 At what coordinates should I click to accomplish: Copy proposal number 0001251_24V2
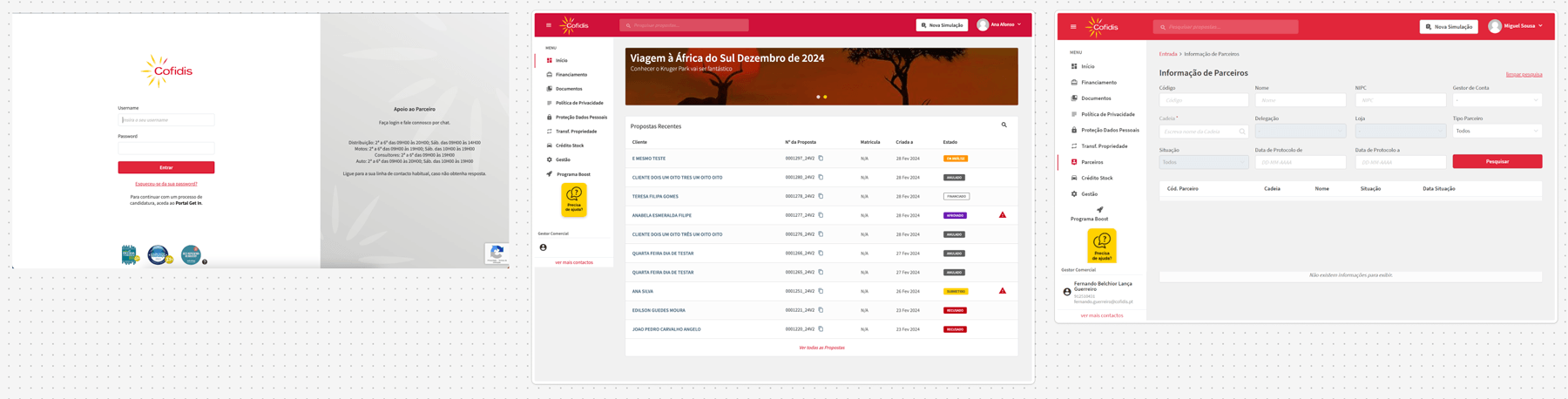click(x=821, y=291)
